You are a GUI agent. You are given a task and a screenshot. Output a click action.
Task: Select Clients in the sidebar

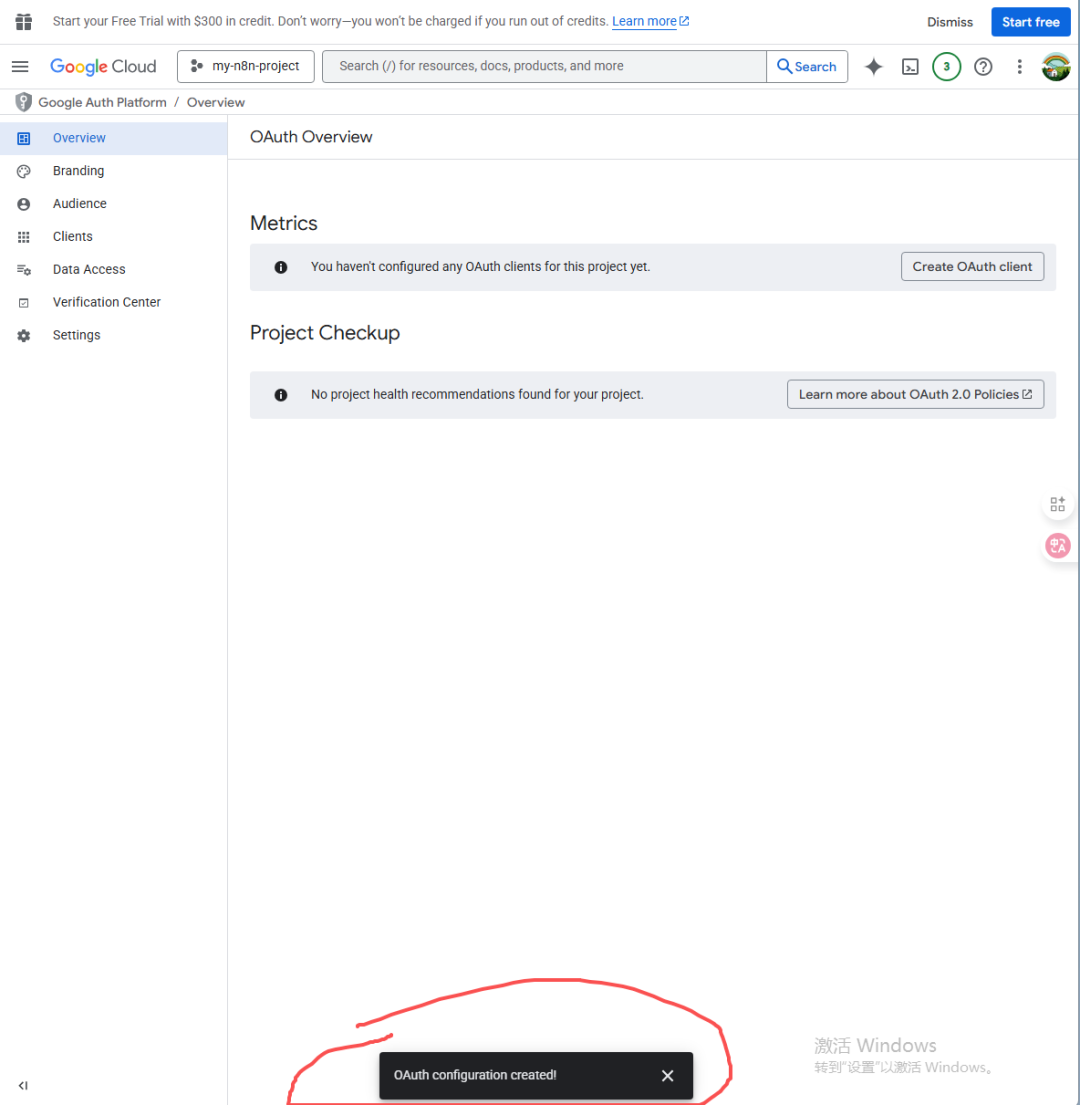(72, 237)
